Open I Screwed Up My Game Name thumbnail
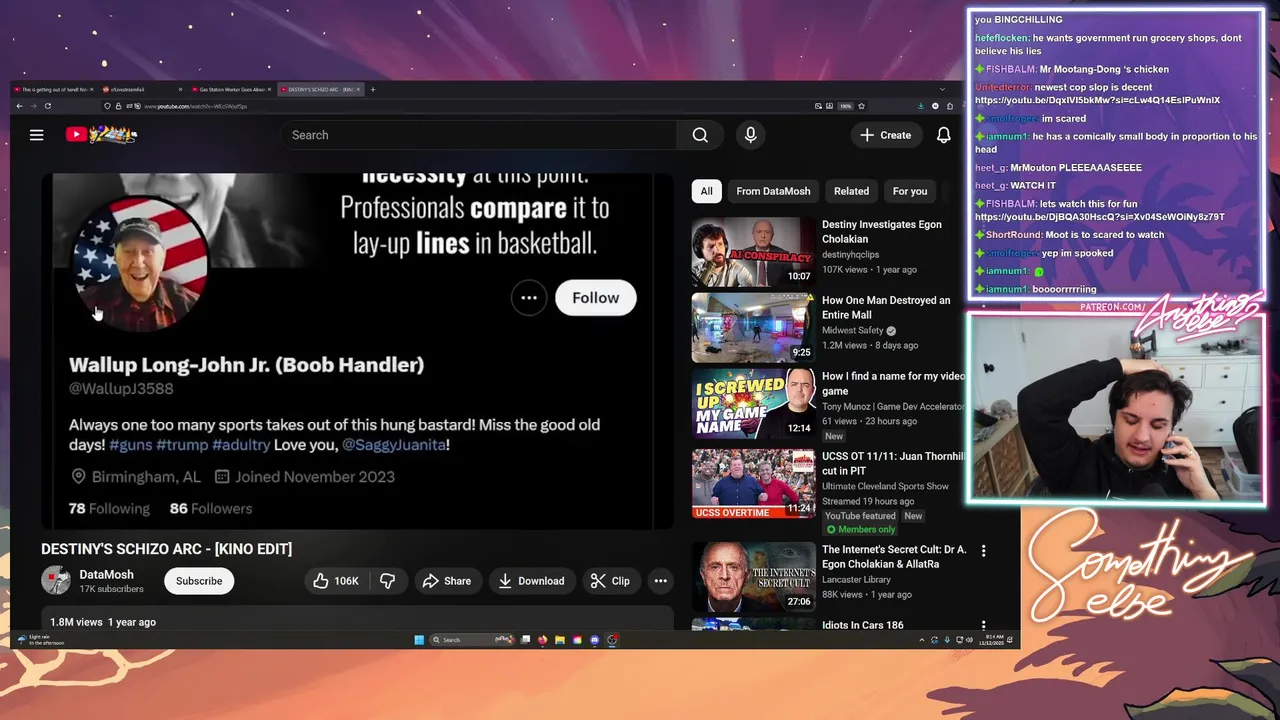1280x720 pixels. 753,404
